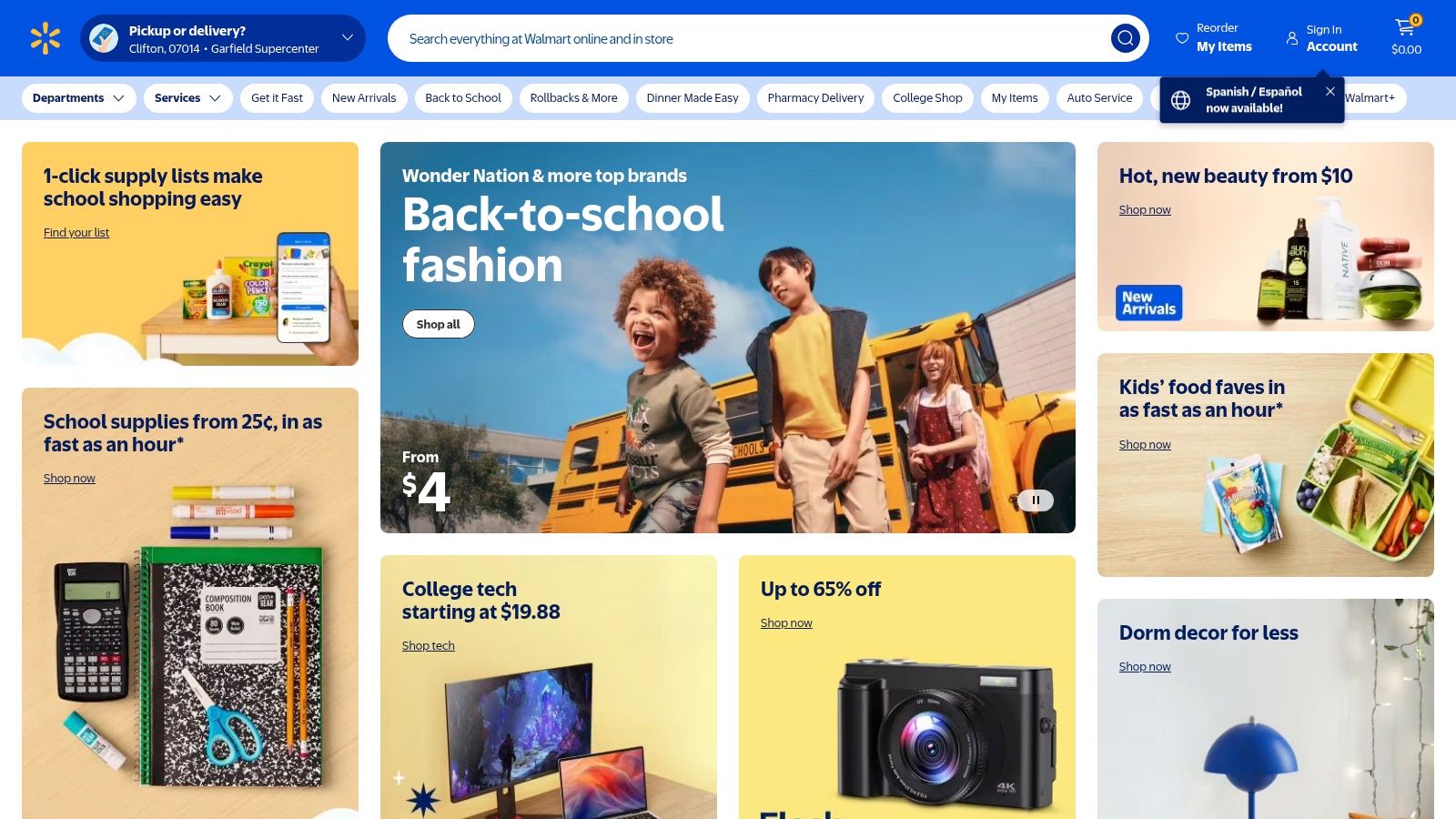The height and width of the screenshot is (819, 1456).
Task: Pause the hero banner carousel
Action: point(1036,500)
